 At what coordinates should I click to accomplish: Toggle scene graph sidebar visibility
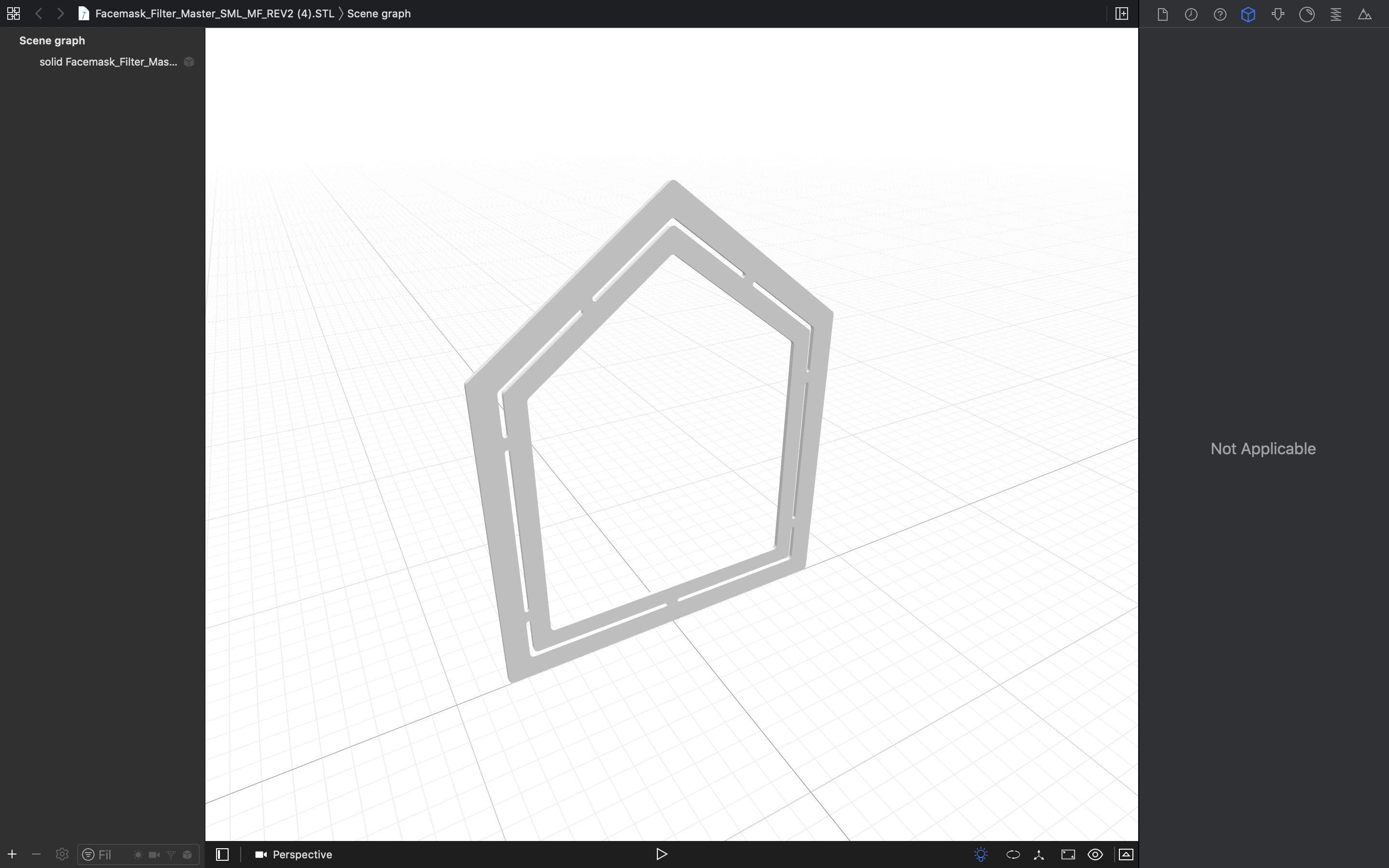[x=222, y=854]
